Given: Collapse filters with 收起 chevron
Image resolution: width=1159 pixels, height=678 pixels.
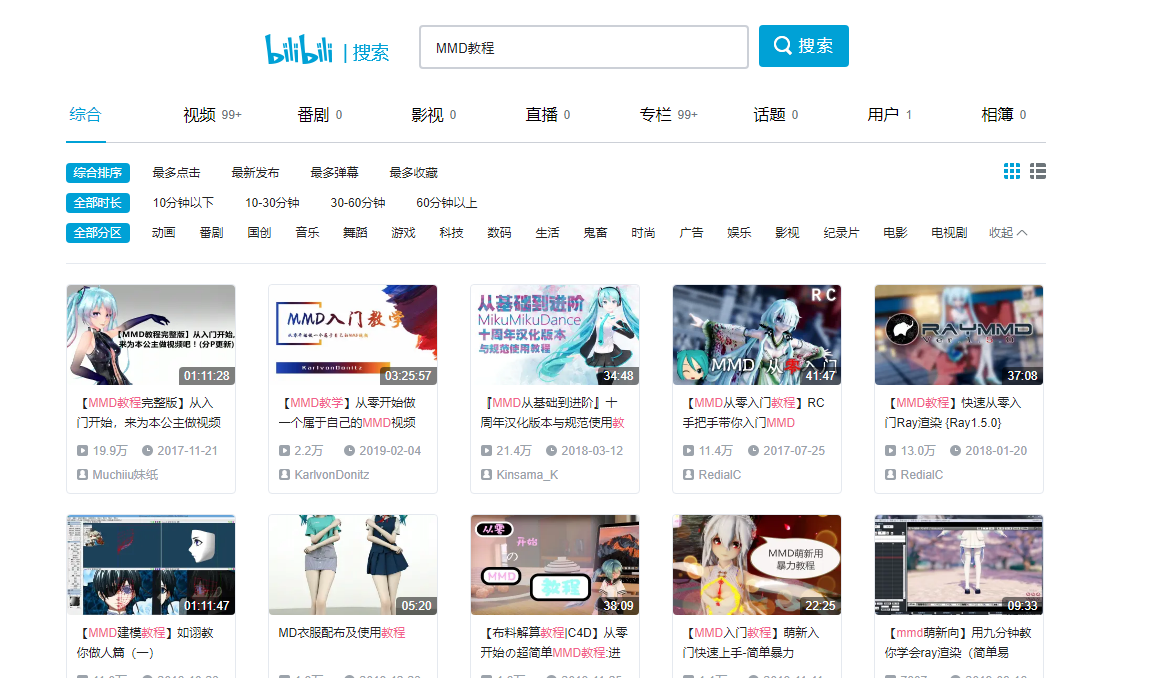Looking at the screenshot, I should point(1008,233).
